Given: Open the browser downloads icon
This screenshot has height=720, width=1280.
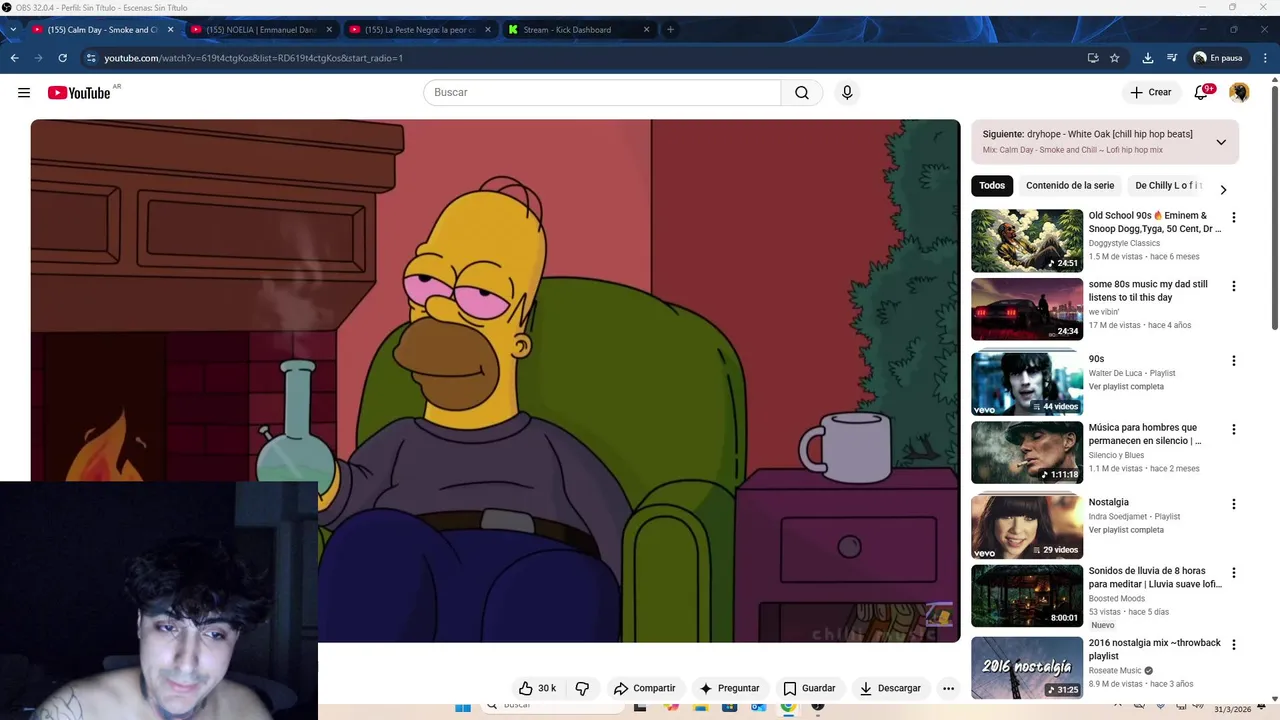Looking at the screenshot, I should click(x=1148, y=58).
